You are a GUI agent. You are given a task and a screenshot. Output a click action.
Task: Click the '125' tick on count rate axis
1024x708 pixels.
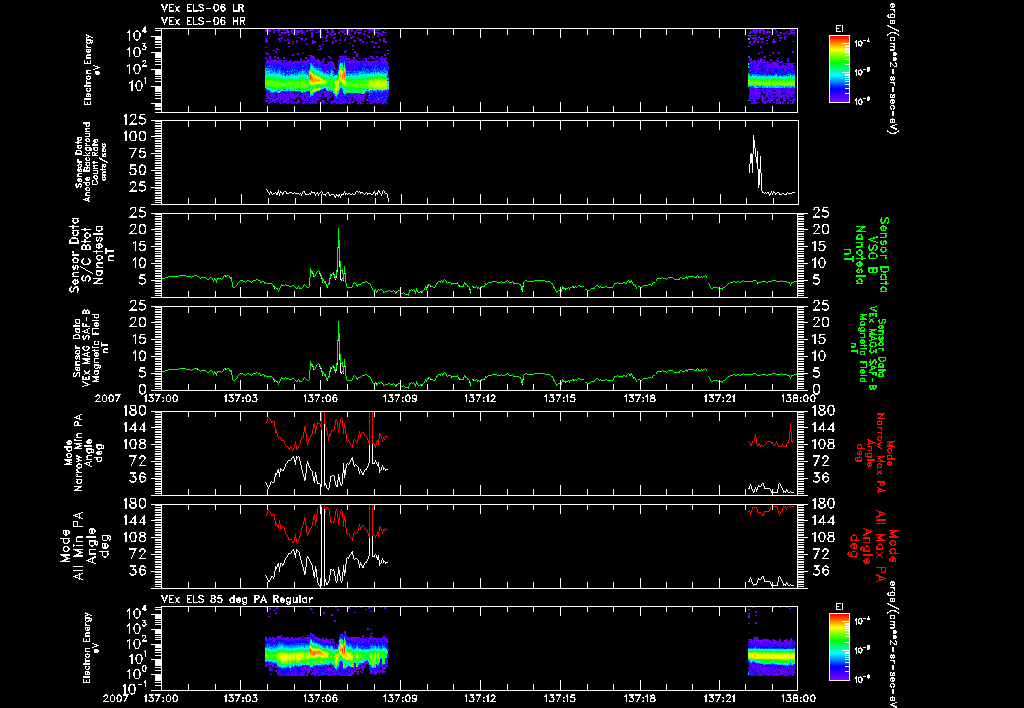(x=135, y=120)
